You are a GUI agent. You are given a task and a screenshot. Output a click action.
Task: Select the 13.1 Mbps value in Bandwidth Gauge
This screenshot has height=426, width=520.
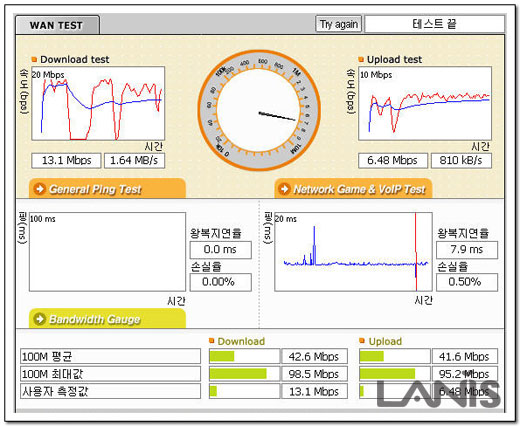coord(315,391)
